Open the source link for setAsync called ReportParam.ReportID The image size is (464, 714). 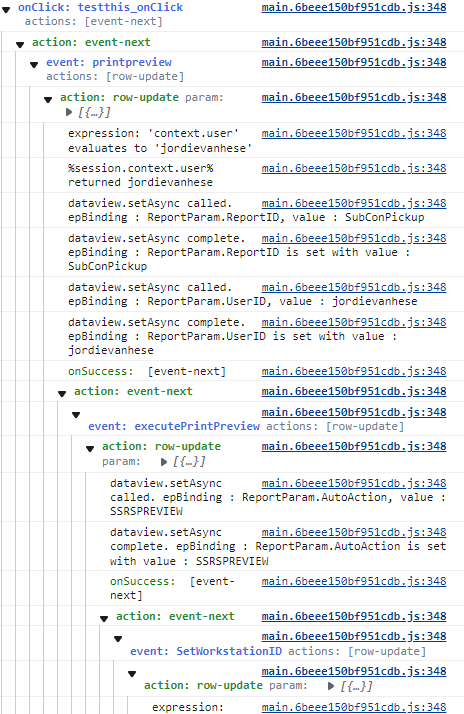pyautogui.click(x=354, y=204)
